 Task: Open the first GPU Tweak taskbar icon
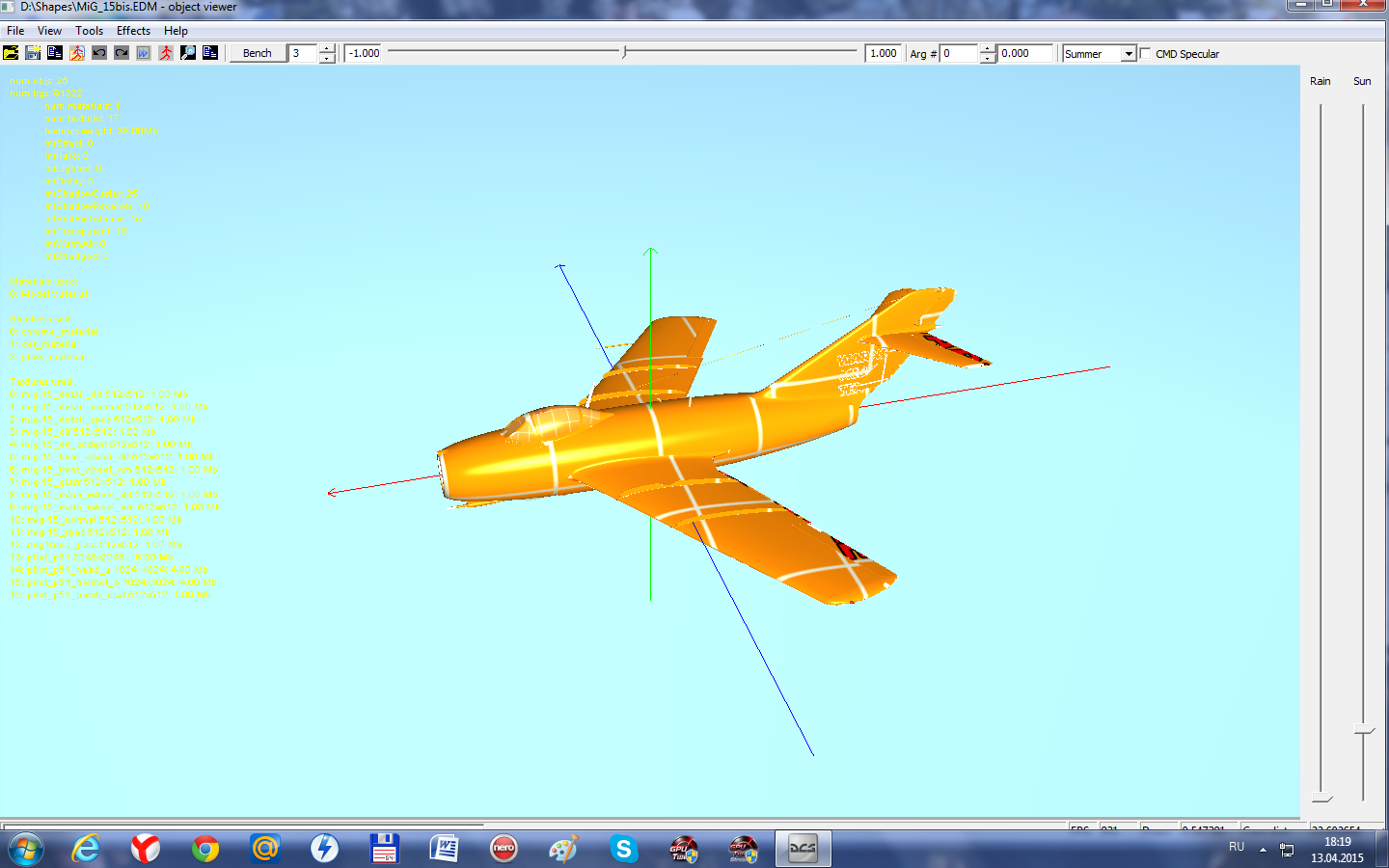coord(683,849)
